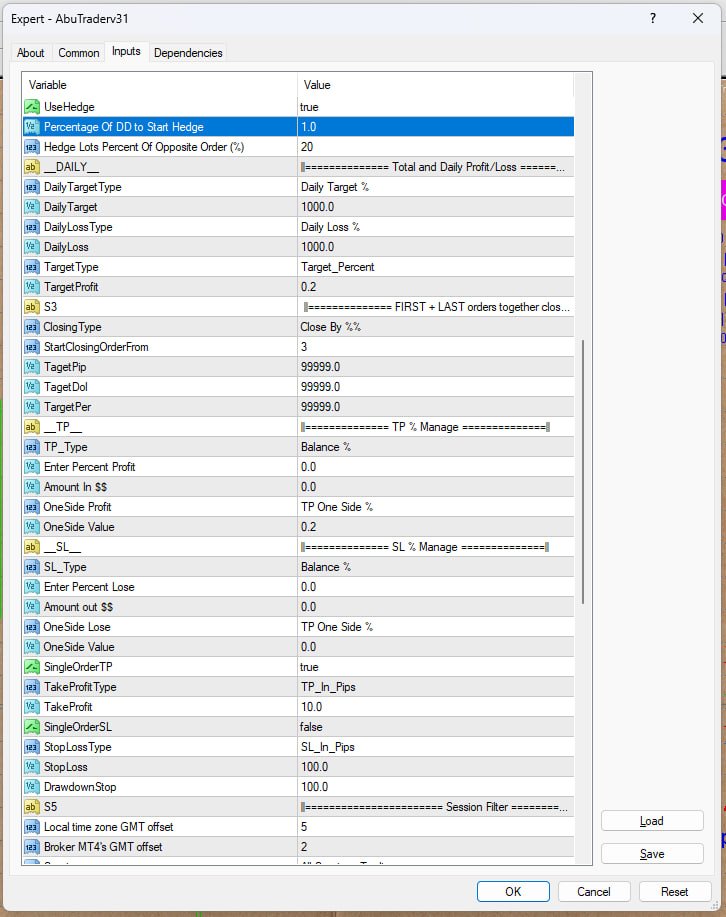Toggle the SingleOrderSL false value
Image resolution: width=726 pixels, height=917 pixels.
(436, 727)
